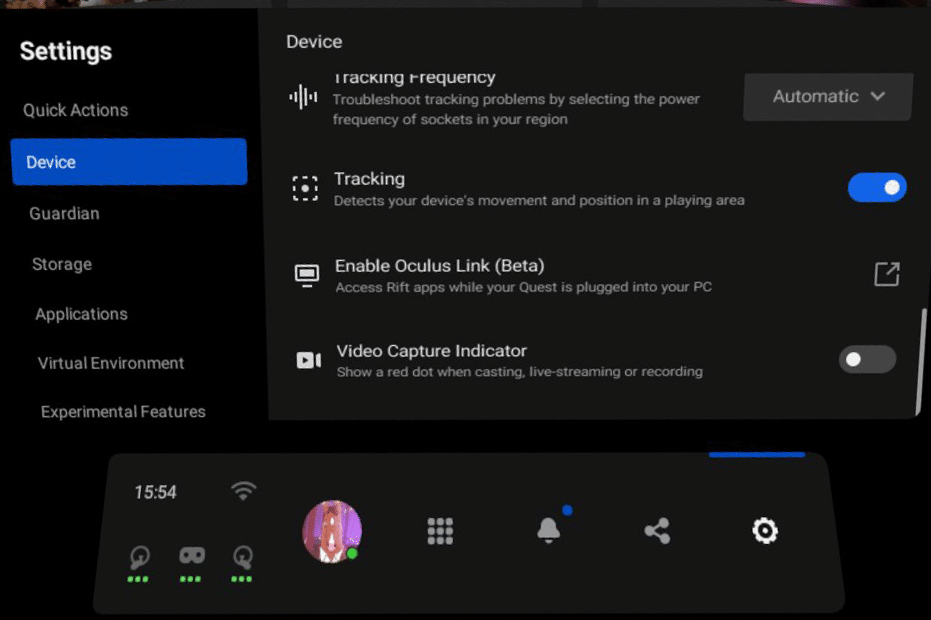This screenshot has height=620, width=931.
Task: Go to Storage settings
Action: click(x=62, y=264)
